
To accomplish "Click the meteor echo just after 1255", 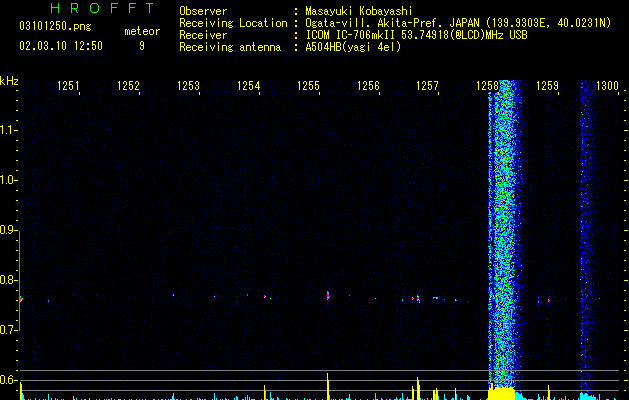I will 328,296.
